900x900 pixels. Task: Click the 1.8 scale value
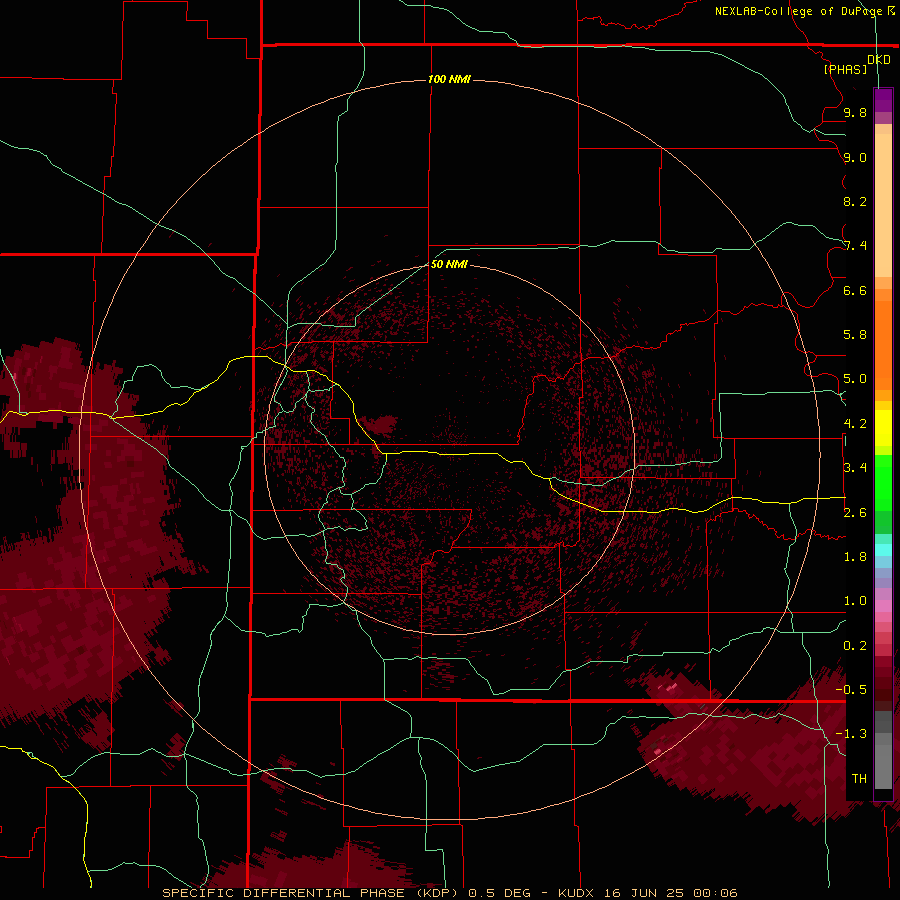pyautogui.click(x=855, y=557)
